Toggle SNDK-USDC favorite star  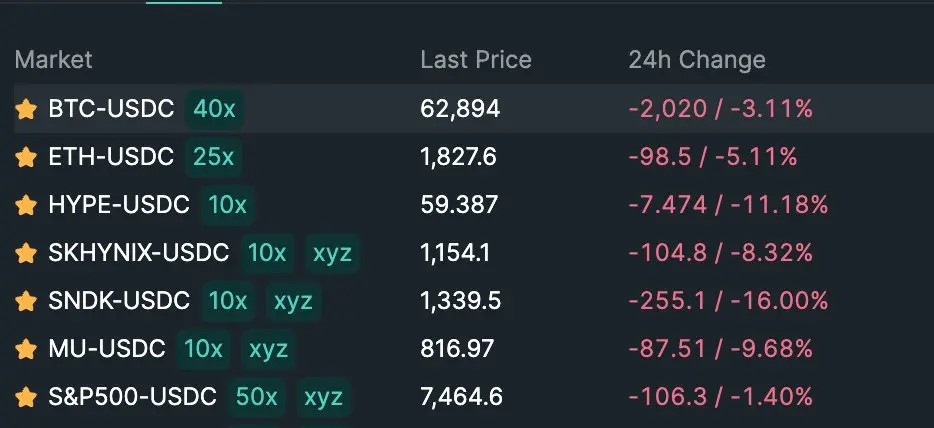pos(26,301)
